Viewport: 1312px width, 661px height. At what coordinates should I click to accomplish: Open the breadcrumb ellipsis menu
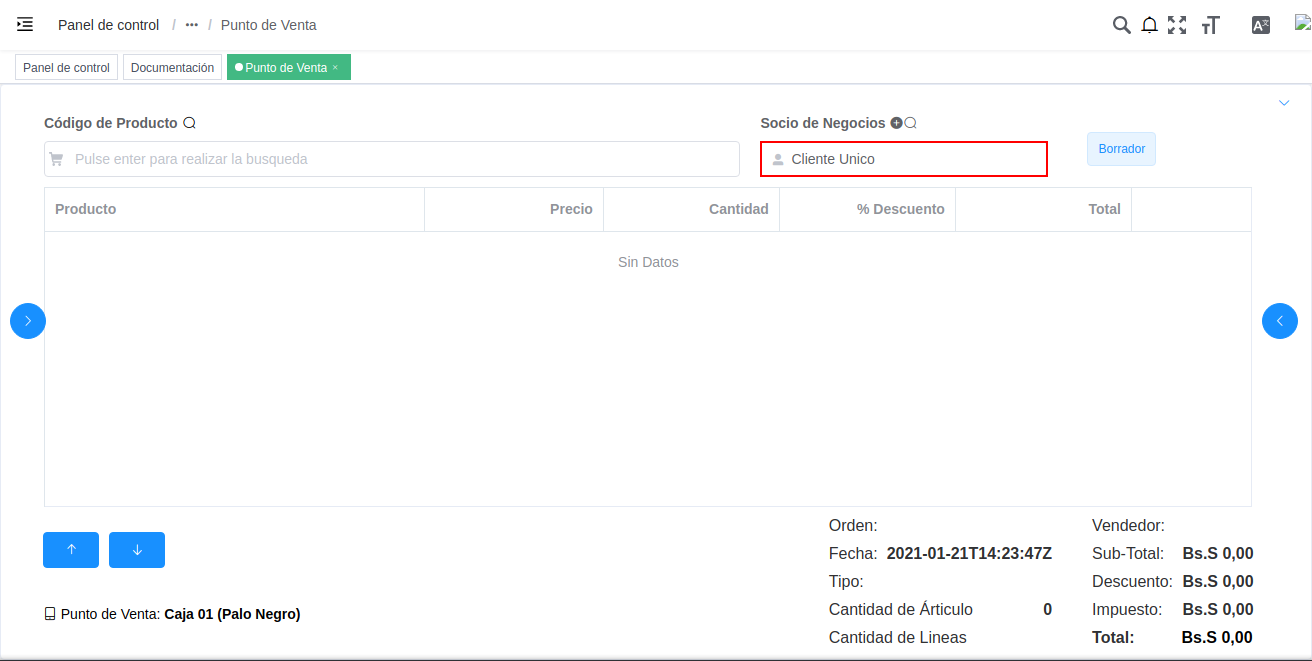coord(190,24)
